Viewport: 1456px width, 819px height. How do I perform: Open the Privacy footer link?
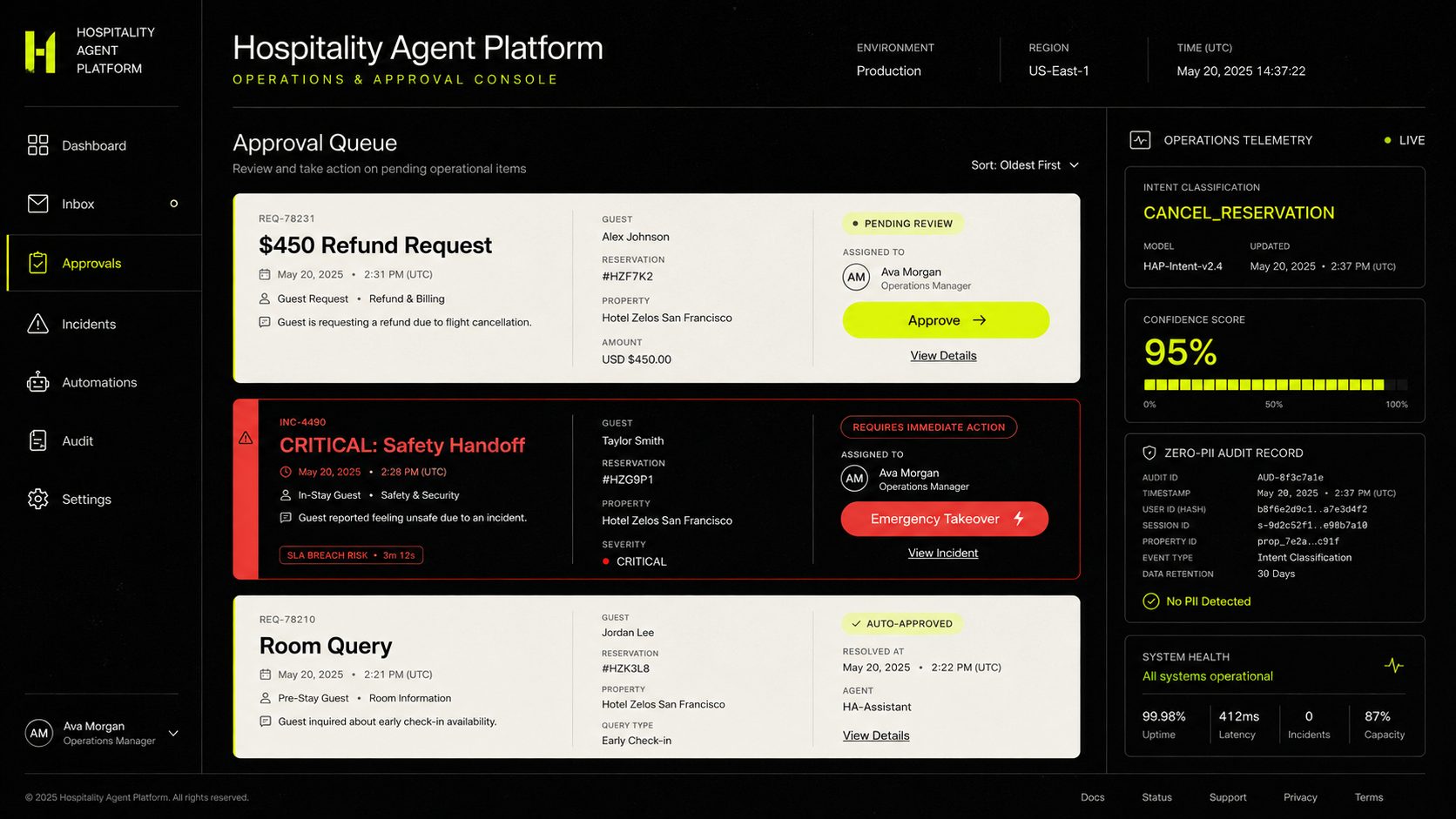tap(1300, 797)
